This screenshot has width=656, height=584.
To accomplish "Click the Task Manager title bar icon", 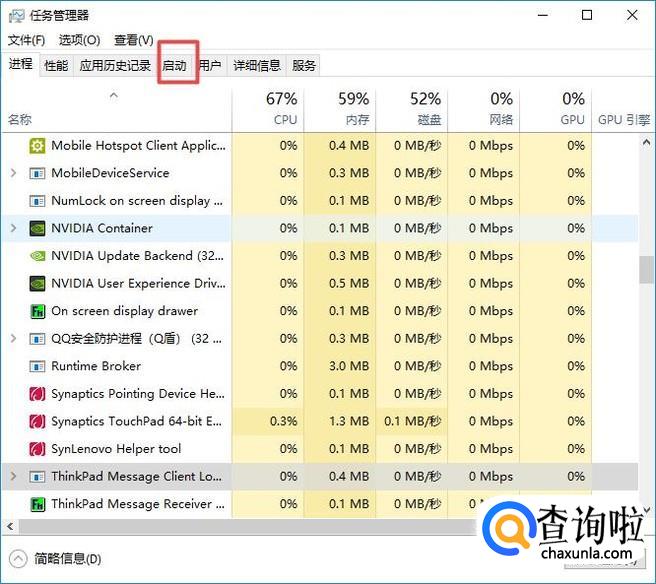I will [17, 16].
